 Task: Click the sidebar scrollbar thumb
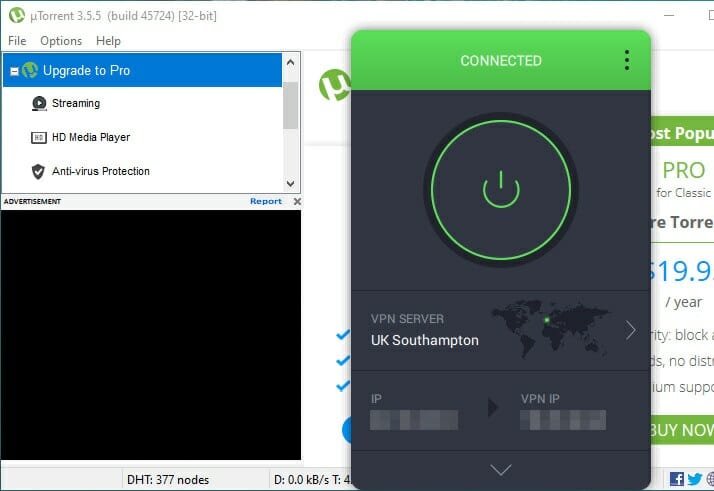tap(290, 105)
